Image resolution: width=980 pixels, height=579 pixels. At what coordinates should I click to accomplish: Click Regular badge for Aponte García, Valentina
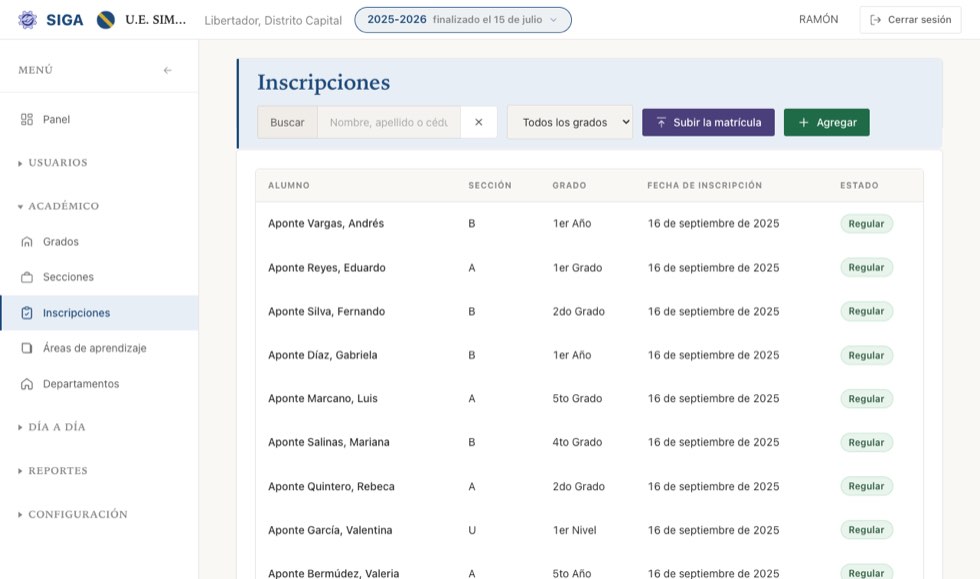click(x=866, y=530)
